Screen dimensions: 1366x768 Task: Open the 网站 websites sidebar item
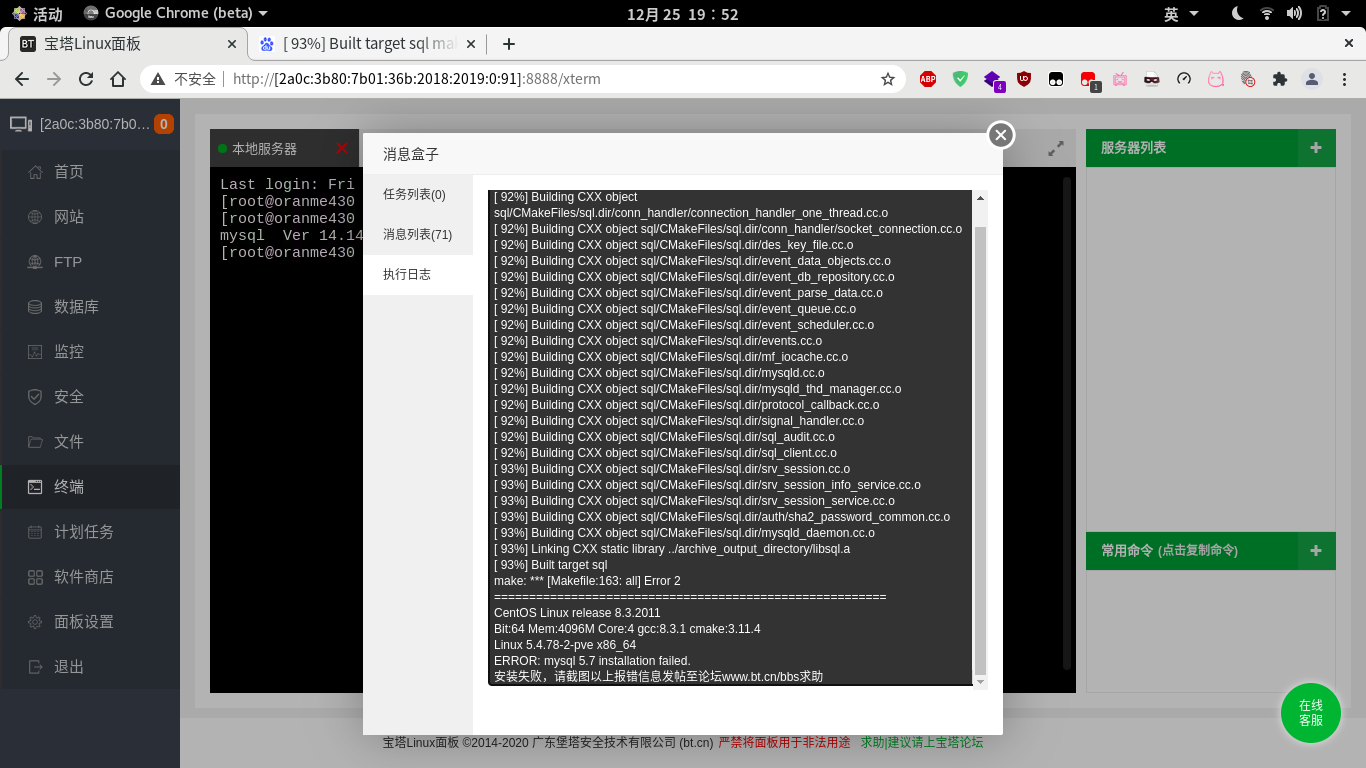tap(90, 217)
